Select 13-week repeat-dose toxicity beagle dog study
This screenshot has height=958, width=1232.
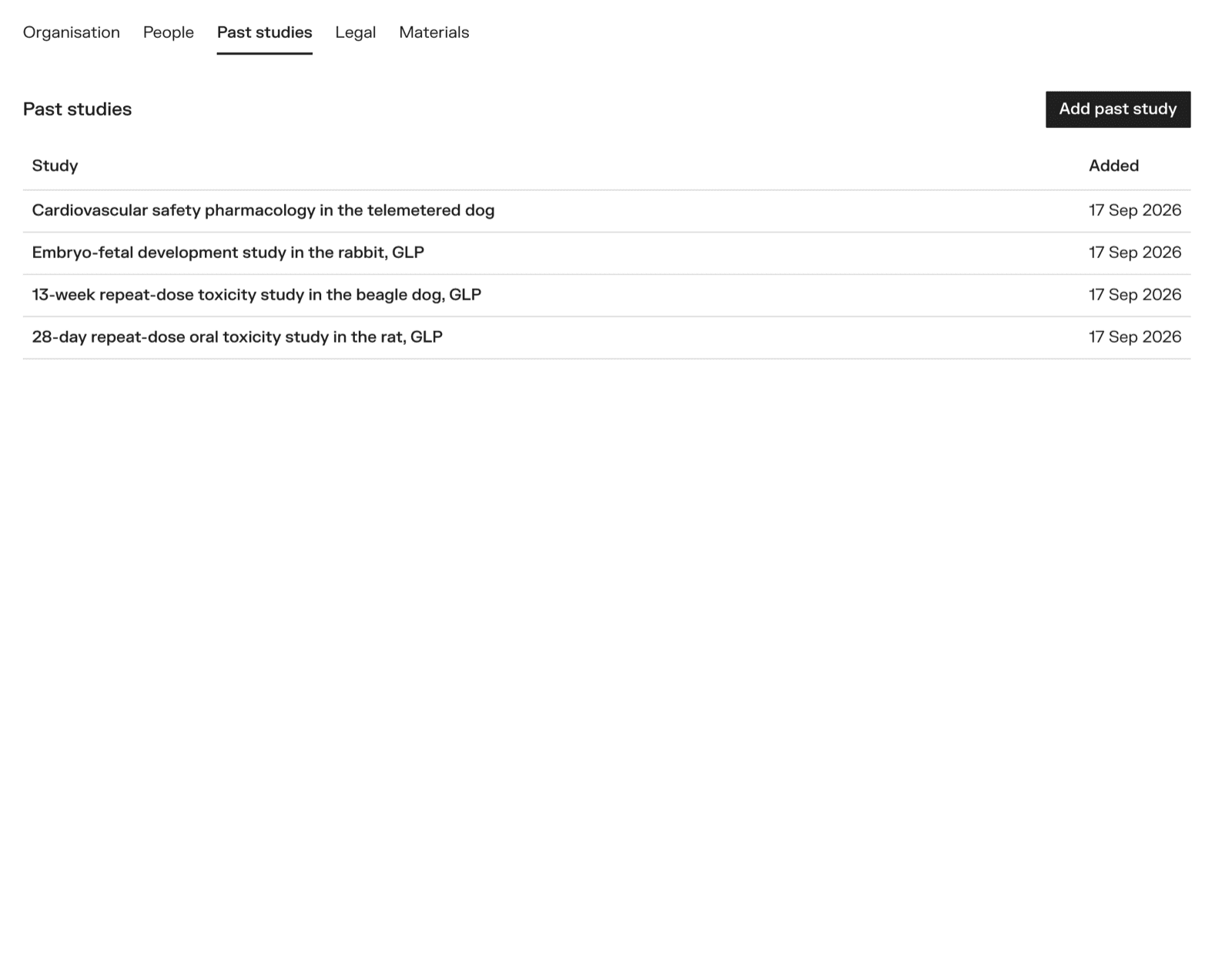256,295
